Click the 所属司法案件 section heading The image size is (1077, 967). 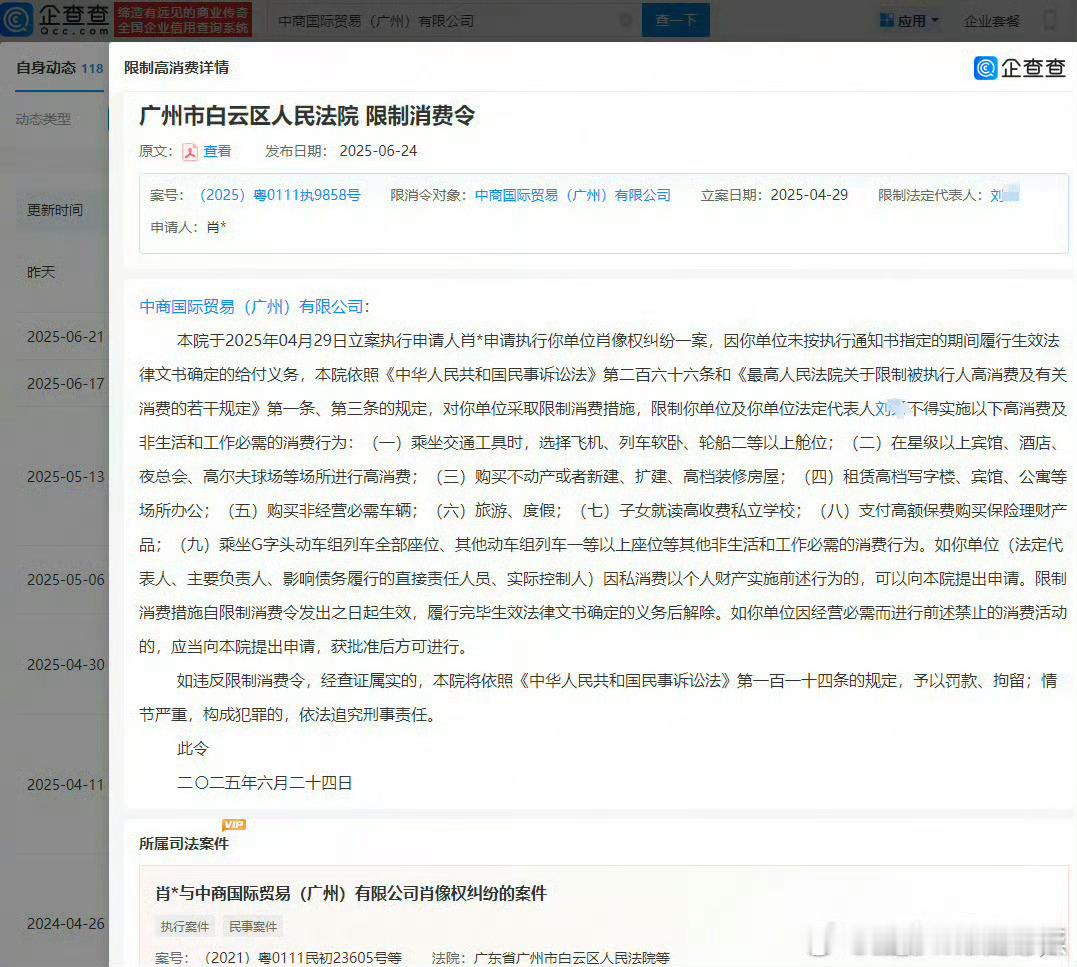[183, 843]
